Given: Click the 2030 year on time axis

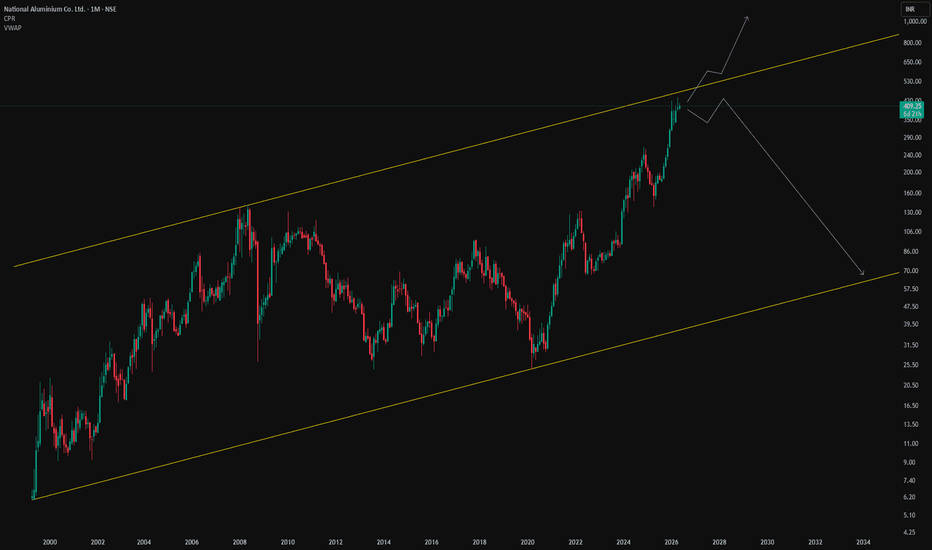Looking at the screenshot, I should click(767, 542).
